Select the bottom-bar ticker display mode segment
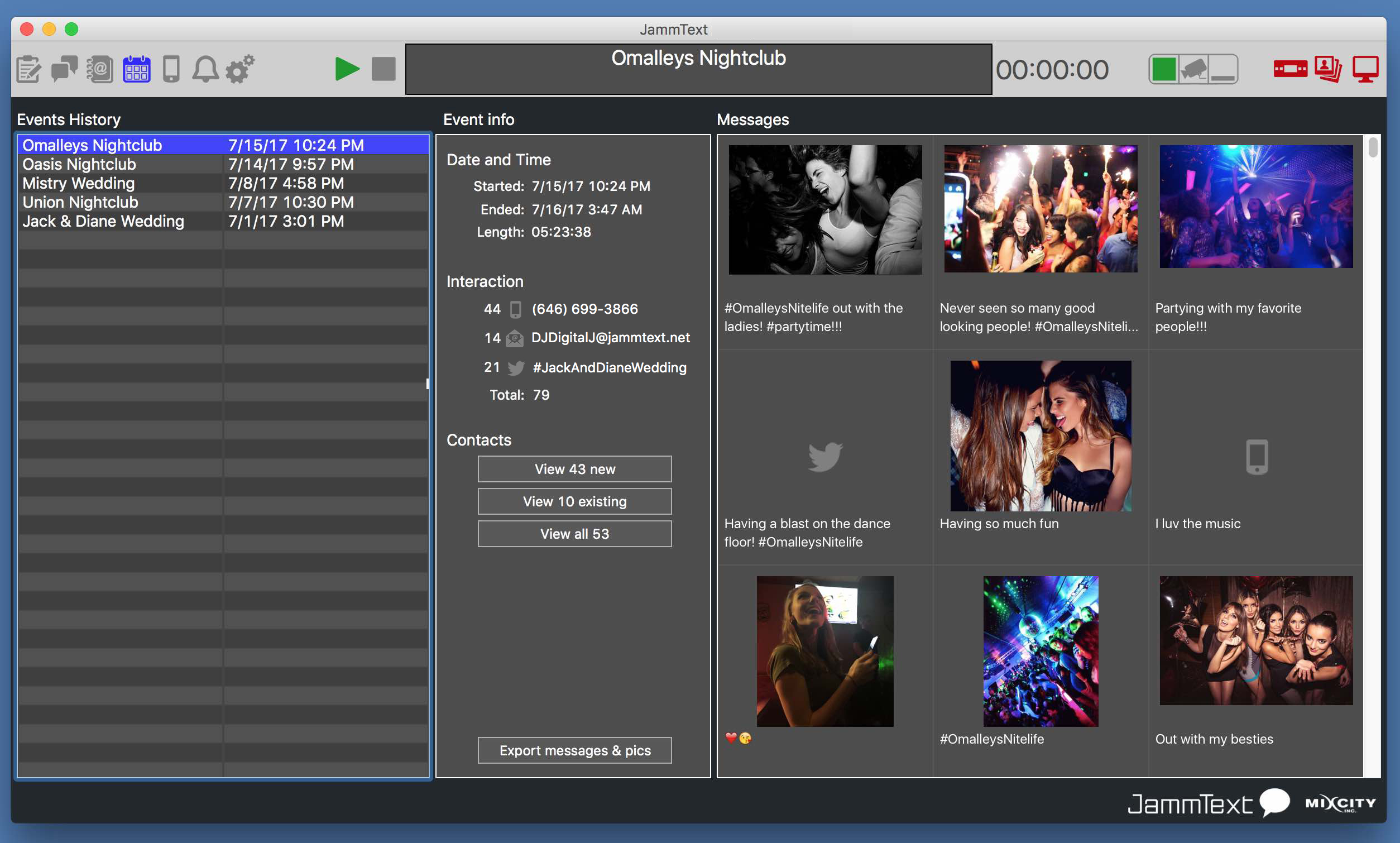This screenshot has width=1400, height=843. coord(1223,69)
